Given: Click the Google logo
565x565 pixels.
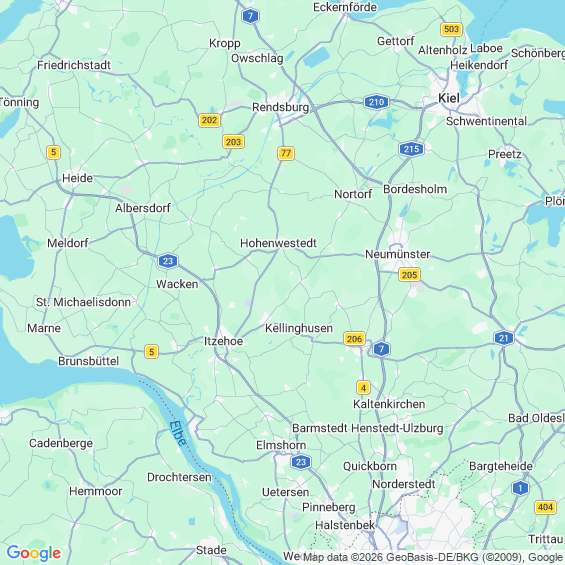Looking at the screenshot, I should (34, 553).
